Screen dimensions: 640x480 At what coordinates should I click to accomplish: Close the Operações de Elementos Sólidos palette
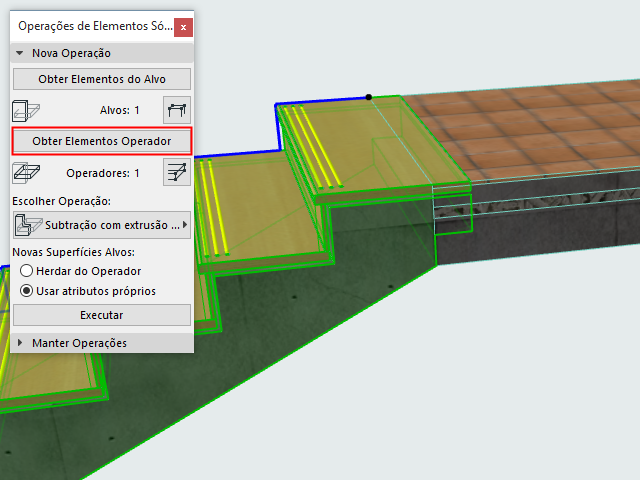point(183,27)
